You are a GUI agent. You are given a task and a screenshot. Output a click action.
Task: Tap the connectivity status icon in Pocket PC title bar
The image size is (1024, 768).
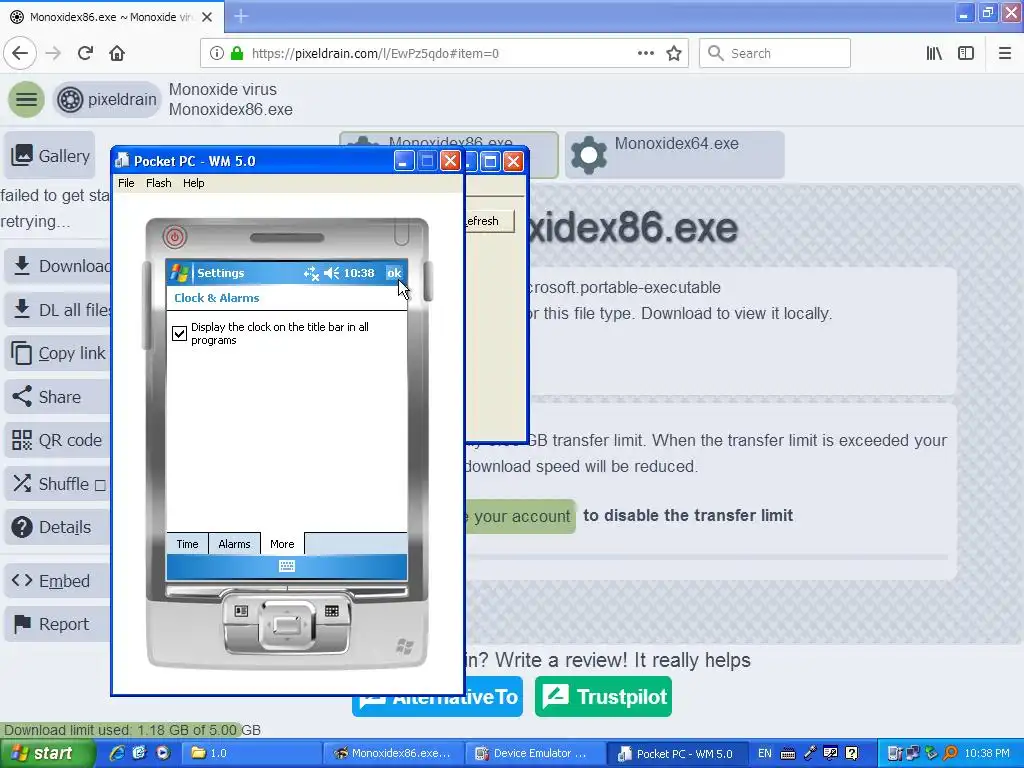pyautogui.click(x=311, y=273)
